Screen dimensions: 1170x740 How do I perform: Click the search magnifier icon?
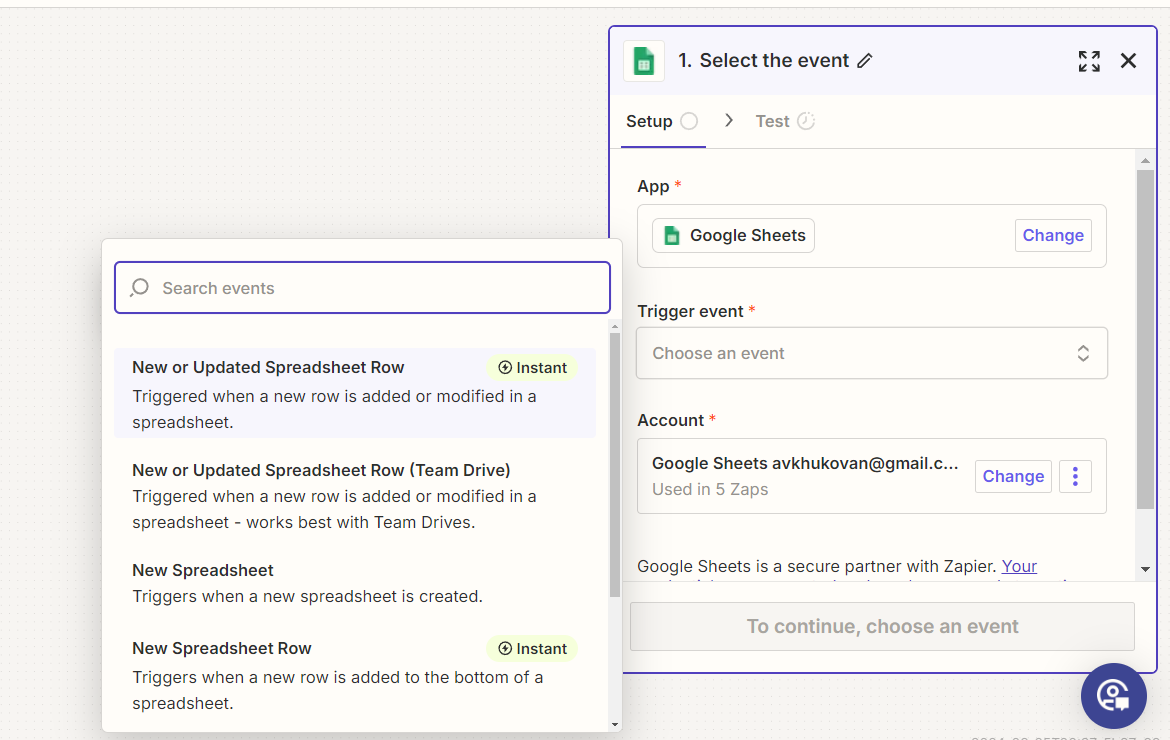pos(140,288)
